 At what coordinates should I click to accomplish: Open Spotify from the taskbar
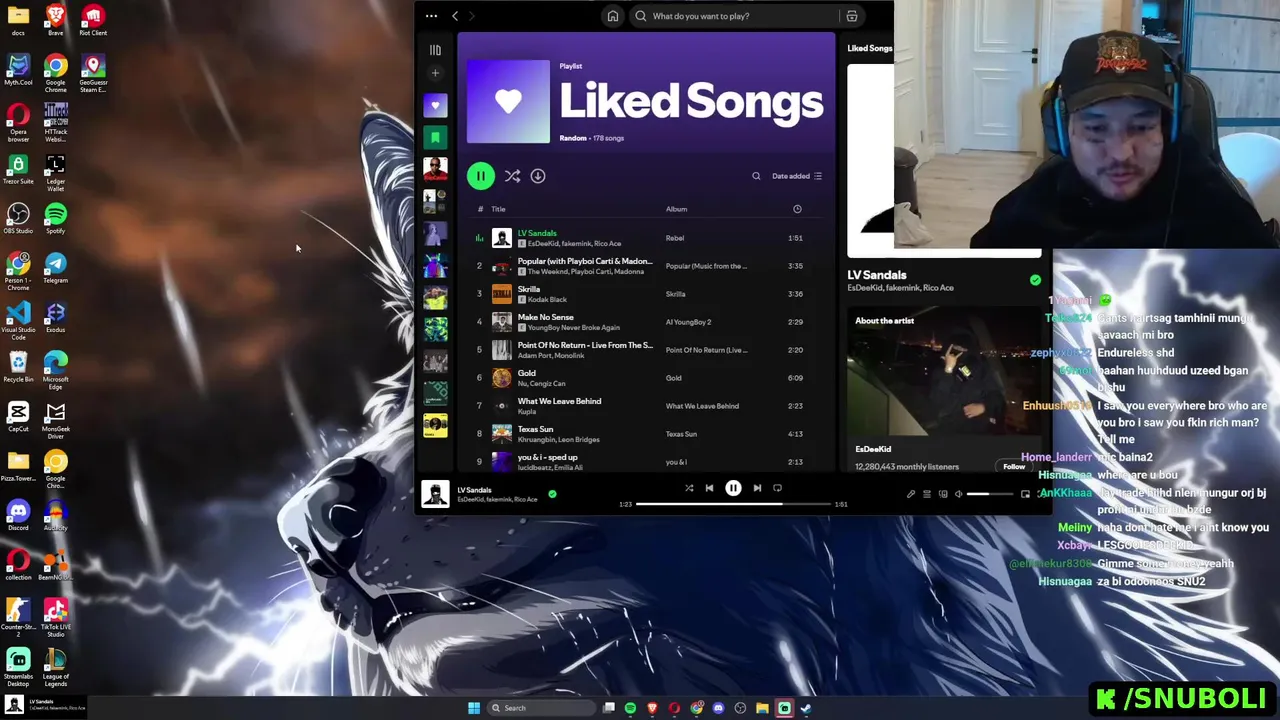pyautogui.click(x=631, y=708)
